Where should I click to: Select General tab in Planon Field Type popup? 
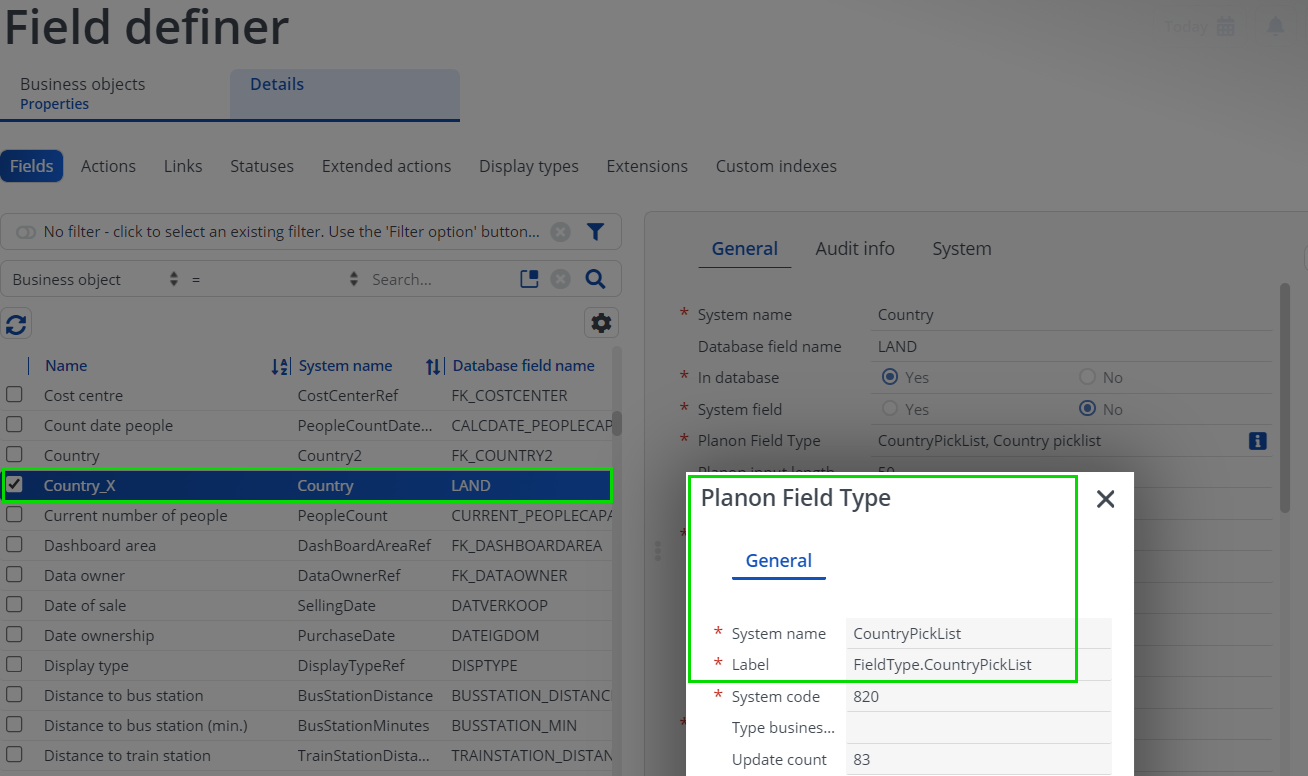pos(779,561)
